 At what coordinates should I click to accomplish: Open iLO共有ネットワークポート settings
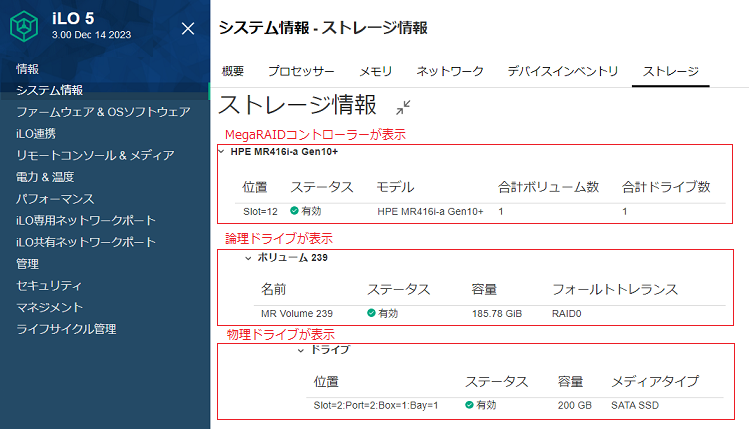86,242
